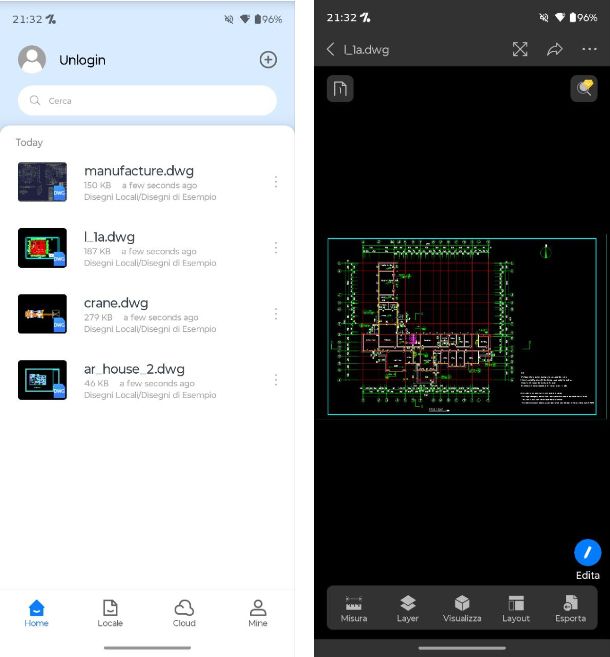Switch to the Home tab
Screen dimensions: 610x657
point(36,613)
